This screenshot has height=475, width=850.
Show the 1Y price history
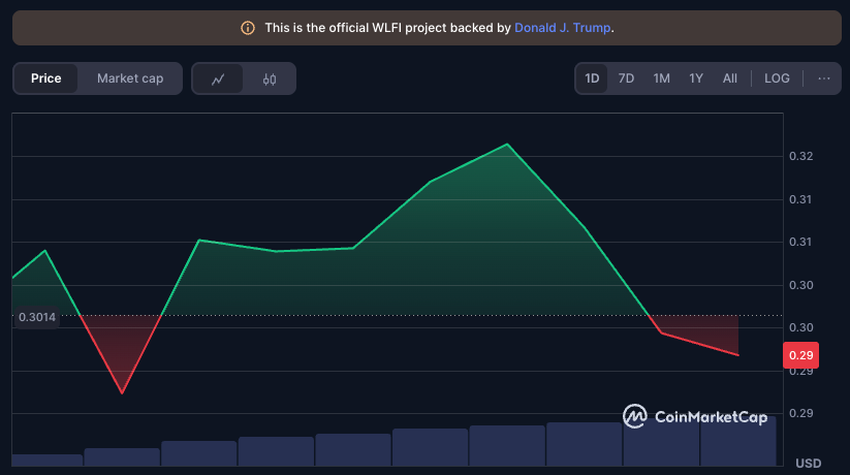tap(696, 78)
